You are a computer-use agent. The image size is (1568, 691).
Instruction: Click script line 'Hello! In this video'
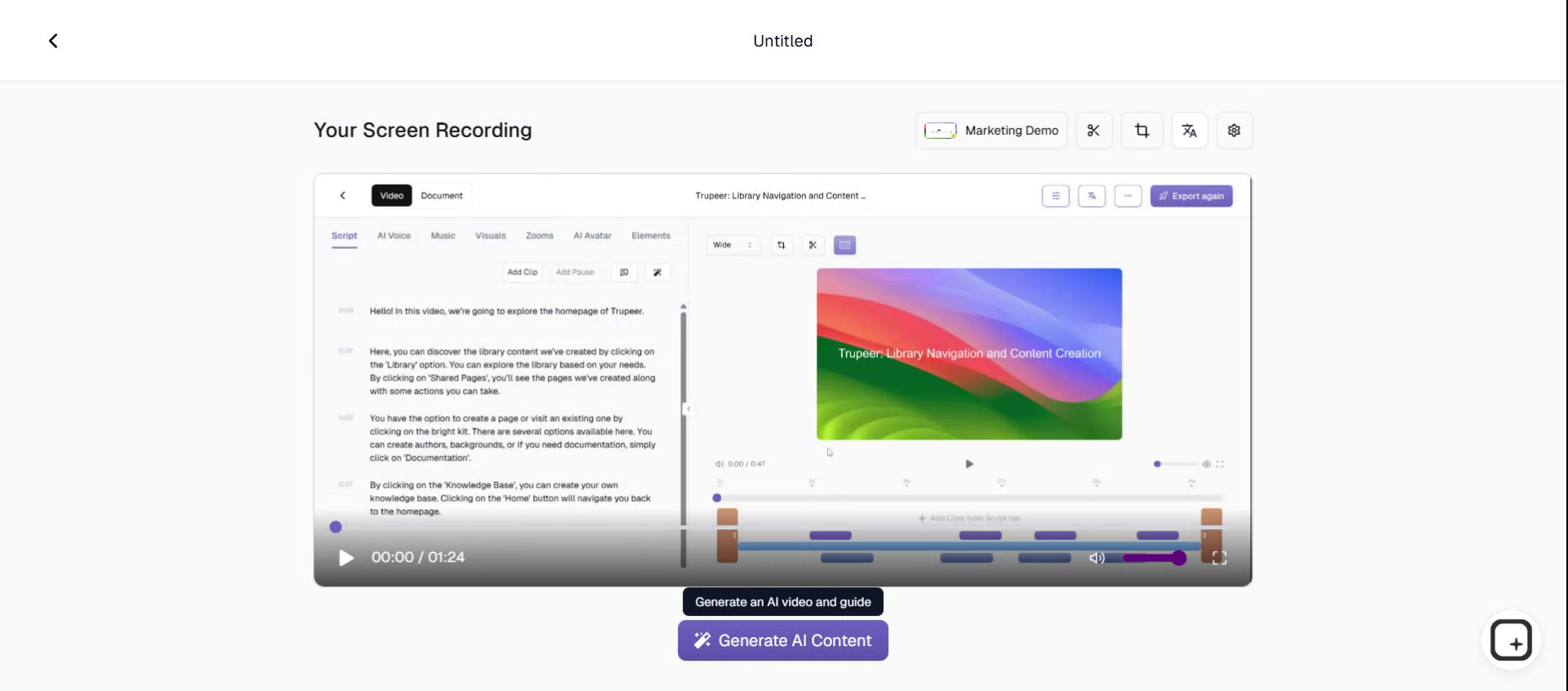tap(506, 311)
